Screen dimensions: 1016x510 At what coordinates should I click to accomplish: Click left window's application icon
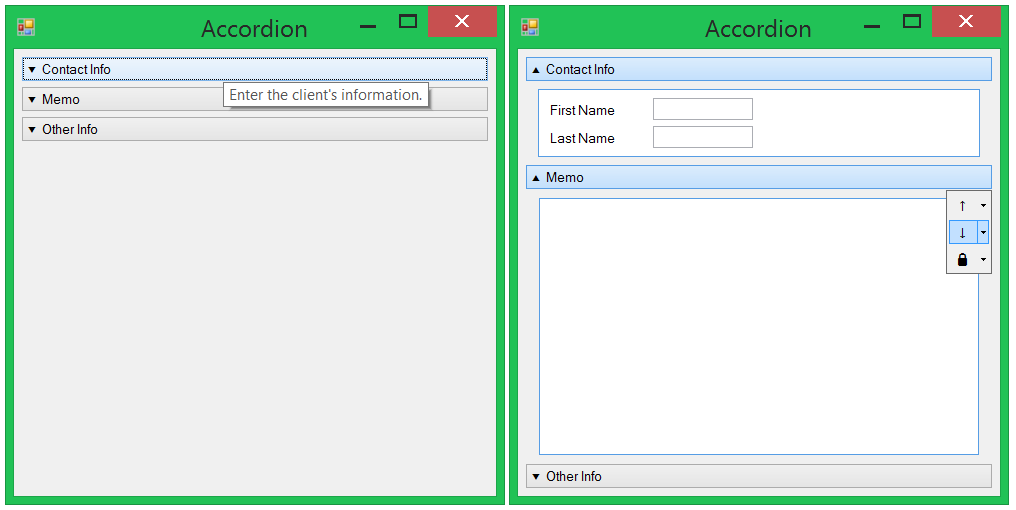(x=26, y=27)
